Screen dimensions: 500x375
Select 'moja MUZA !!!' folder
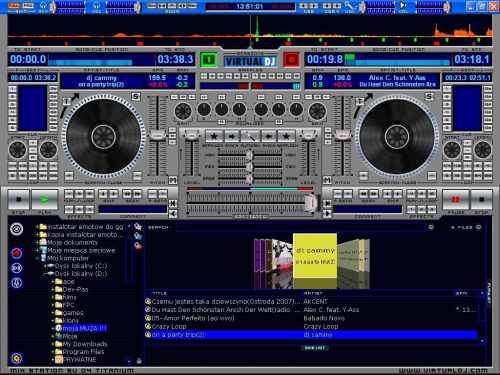[x=84, y=328]
